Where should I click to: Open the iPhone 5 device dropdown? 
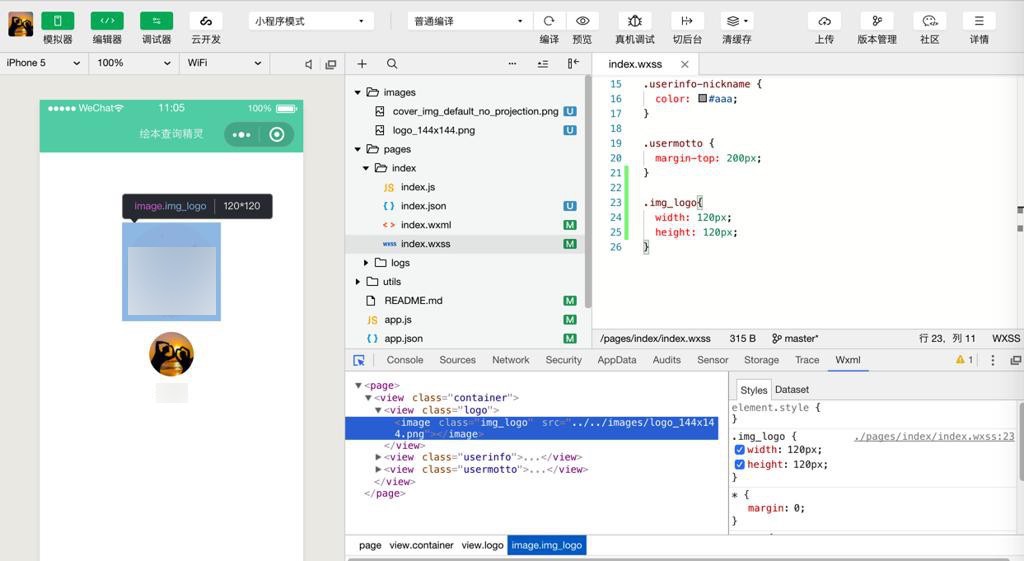click(44, 63)
